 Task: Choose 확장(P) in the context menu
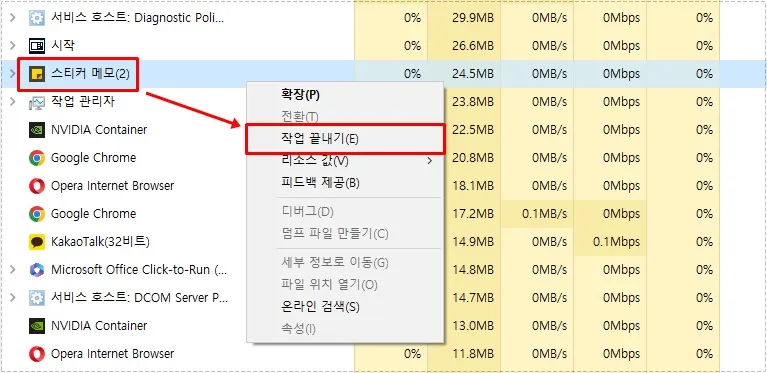300,95
